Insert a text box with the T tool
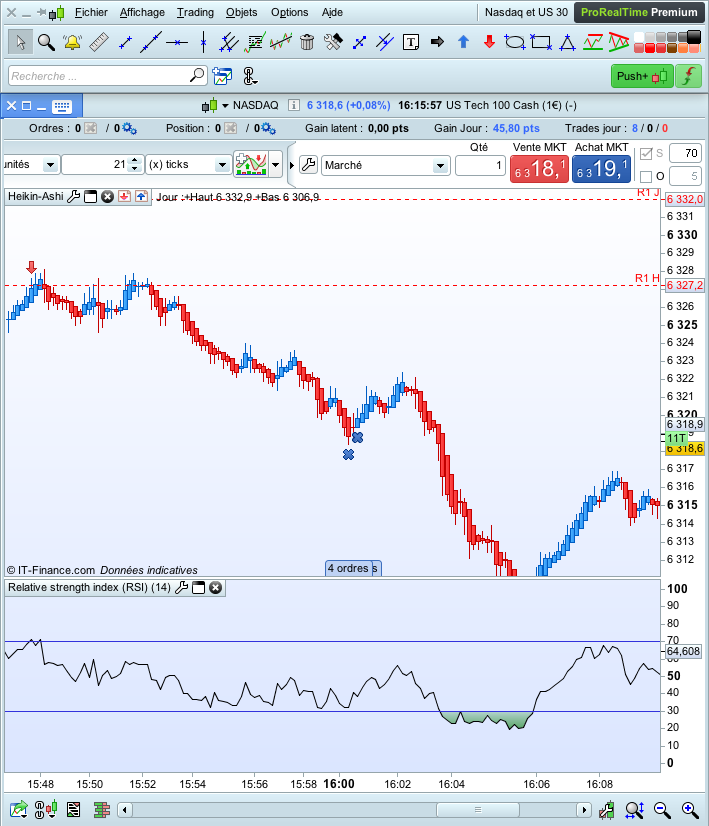709x826 pixels. tap(410, 42)
